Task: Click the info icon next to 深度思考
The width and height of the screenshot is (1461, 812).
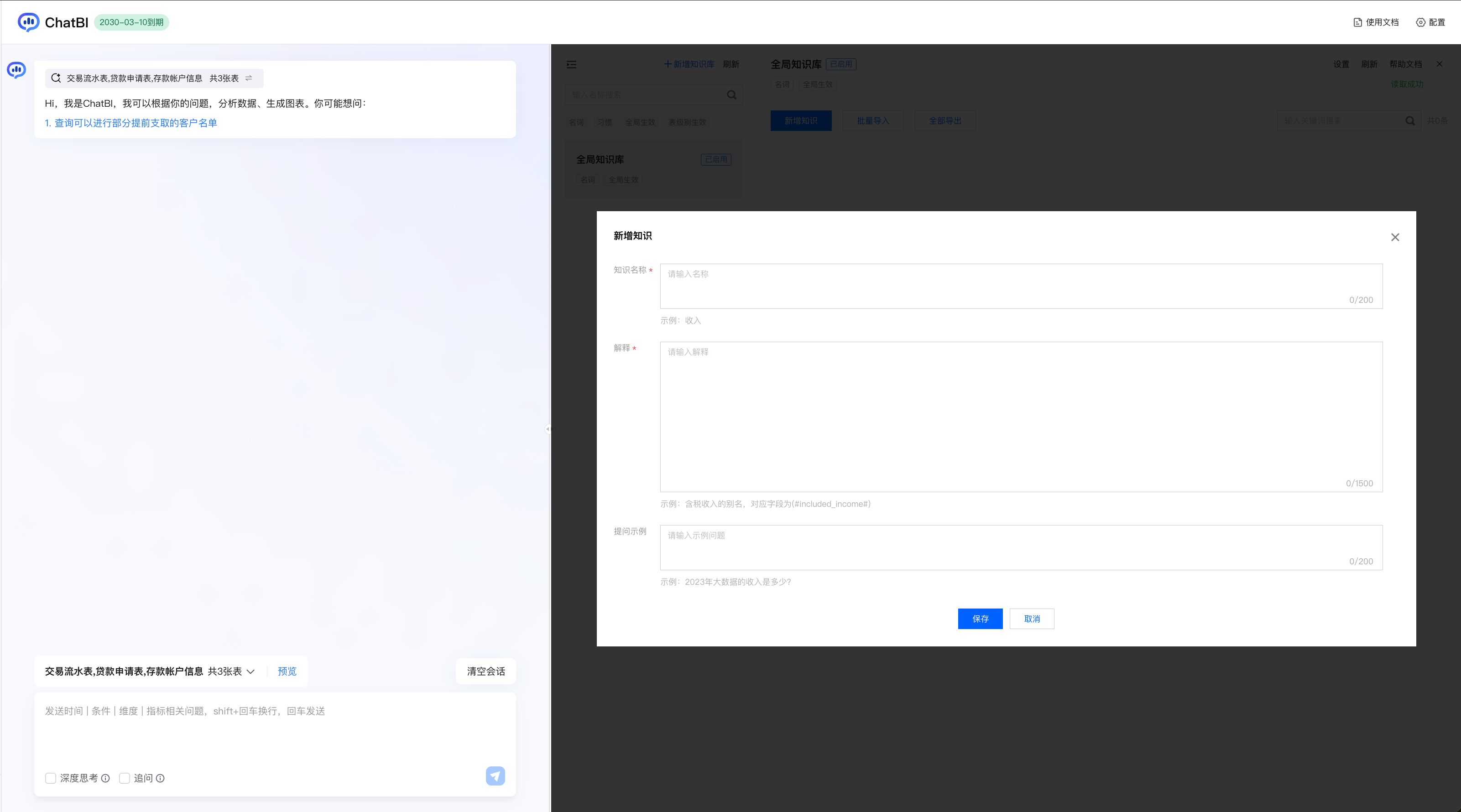Action: click(x=105, y=778)
